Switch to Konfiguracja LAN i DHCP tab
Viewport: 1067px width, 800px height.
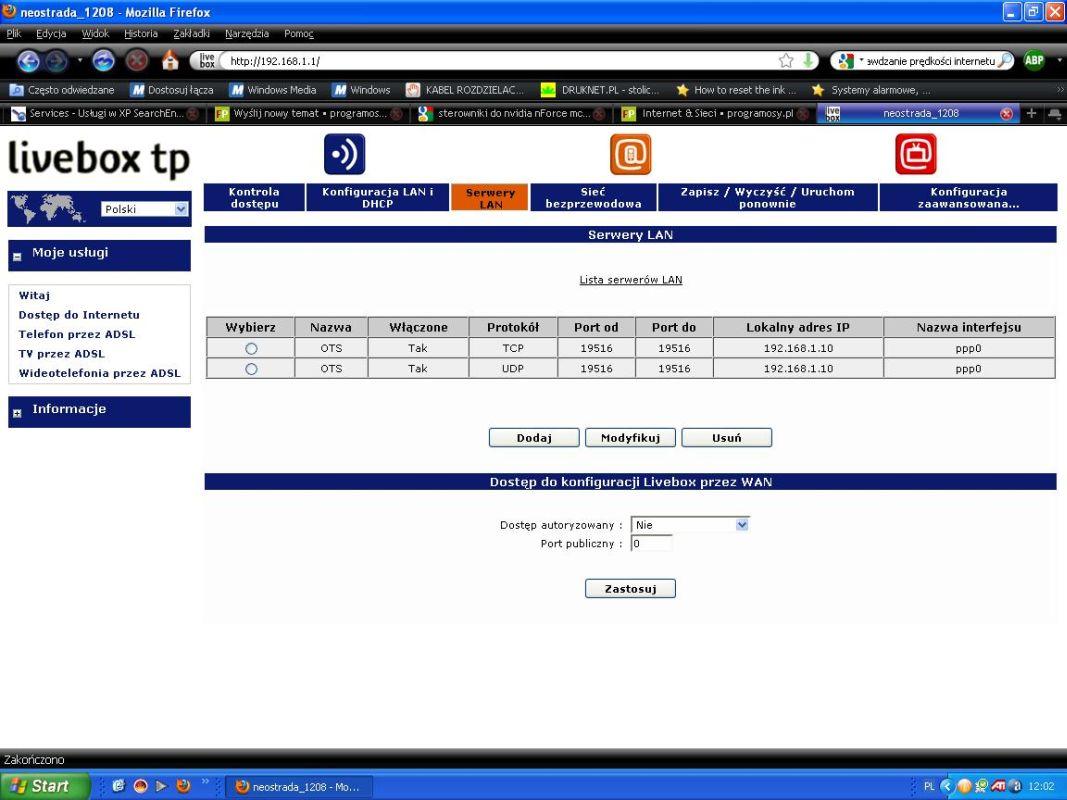[378, 197]
